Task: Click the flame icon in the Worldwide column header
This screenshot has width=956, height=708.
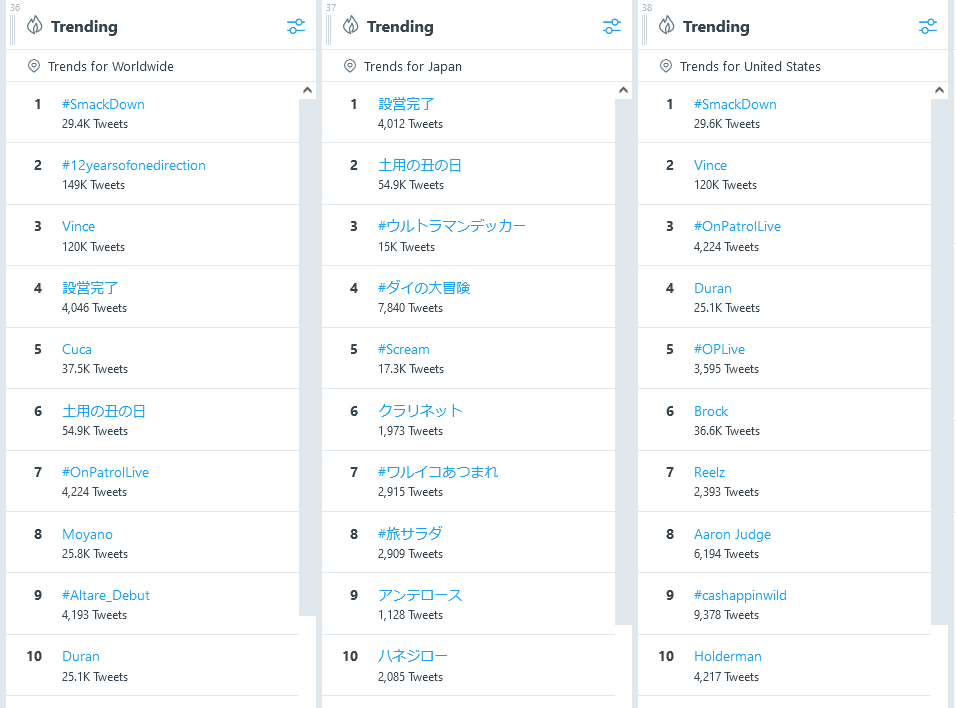Action: (x=35, y=26)
